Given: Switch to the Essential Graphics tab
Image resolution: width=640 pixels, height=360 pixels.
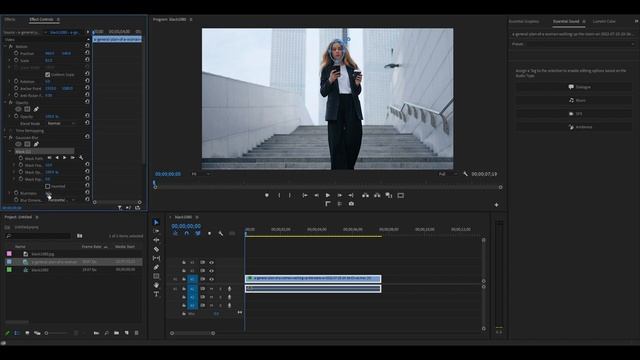Looking at the screenshot, I should tap(524, 21).
